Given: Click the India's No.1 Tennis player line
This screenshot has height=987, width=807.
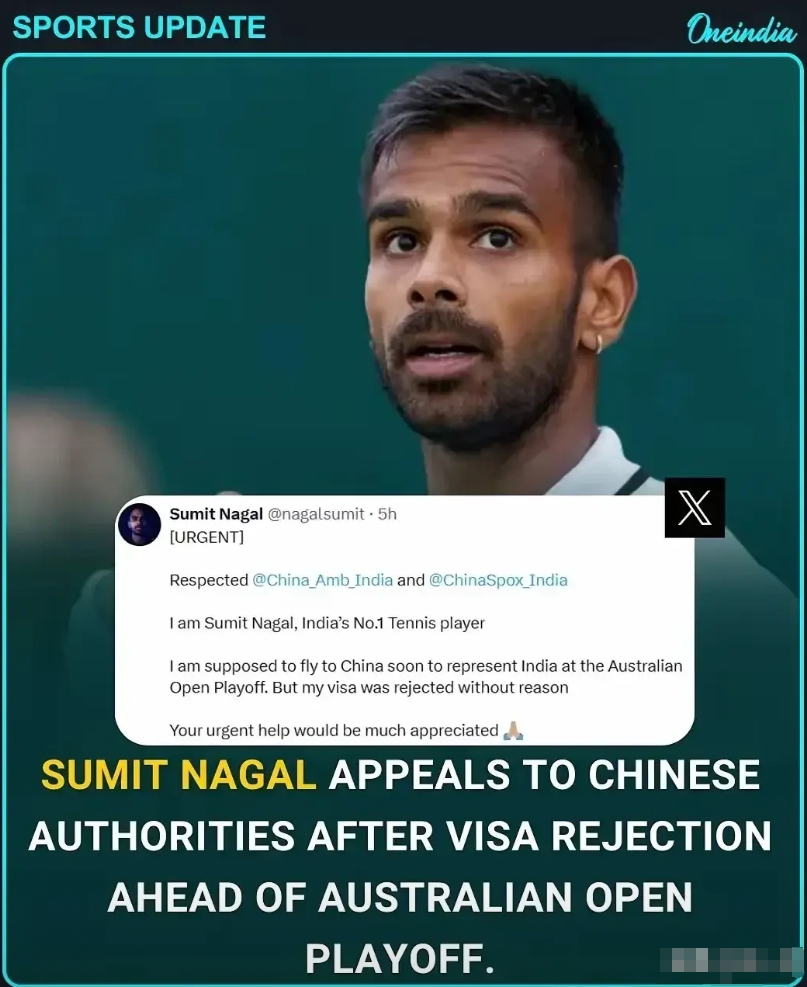Looking at the screenshot, I should [327, 623].
